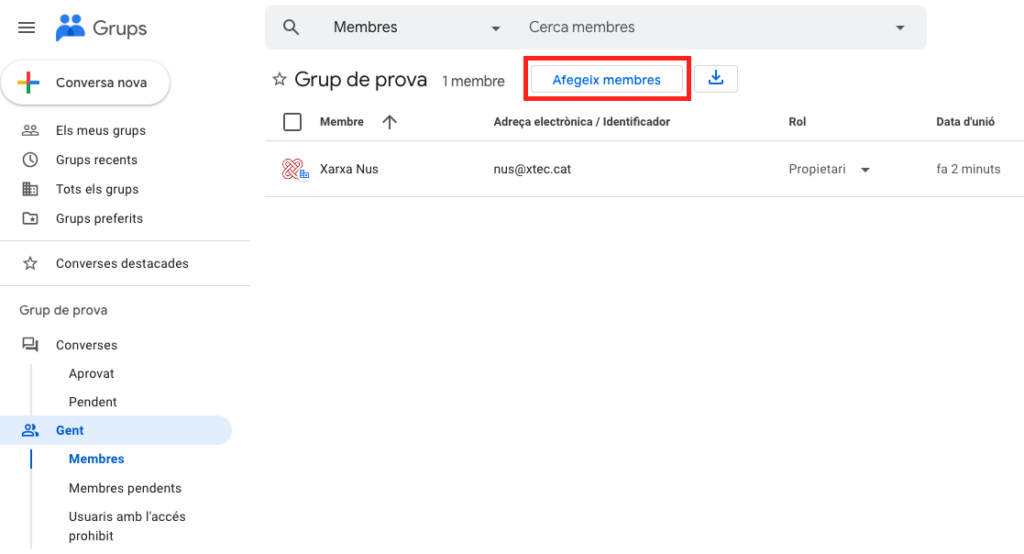Image resolution: width=1024 pixels, height=554 pixels.
Task: Open the hamburger main menu
Action: (27, 28)
